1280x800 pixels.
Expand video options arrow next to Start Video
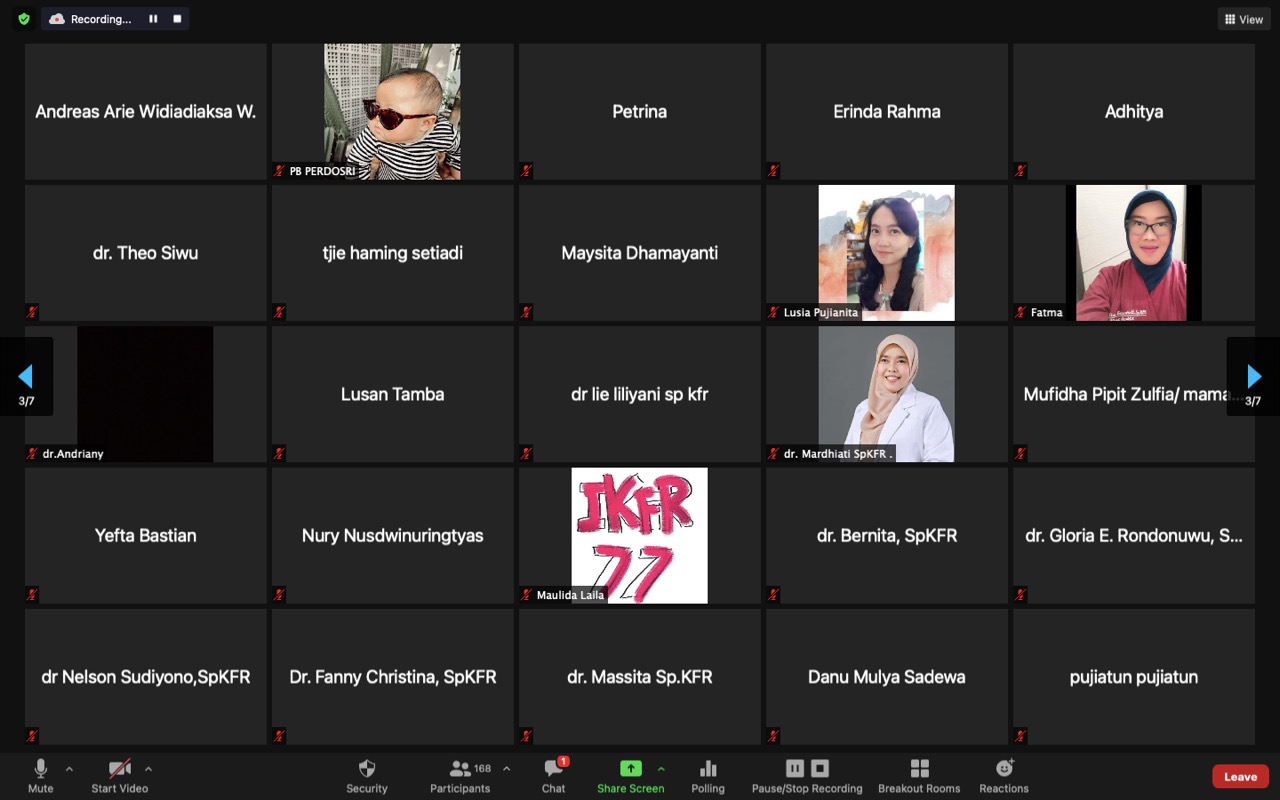(148, 769)
